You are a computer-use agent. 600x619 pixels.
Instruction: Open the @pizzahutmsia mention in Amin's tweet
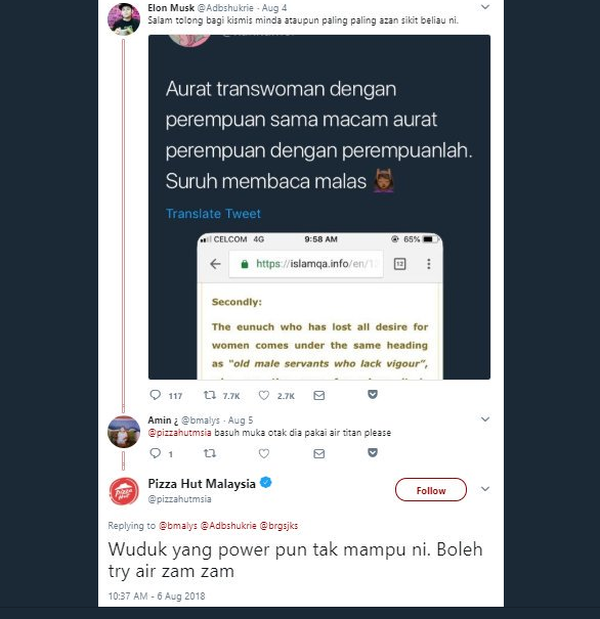[x=180, y=433]
